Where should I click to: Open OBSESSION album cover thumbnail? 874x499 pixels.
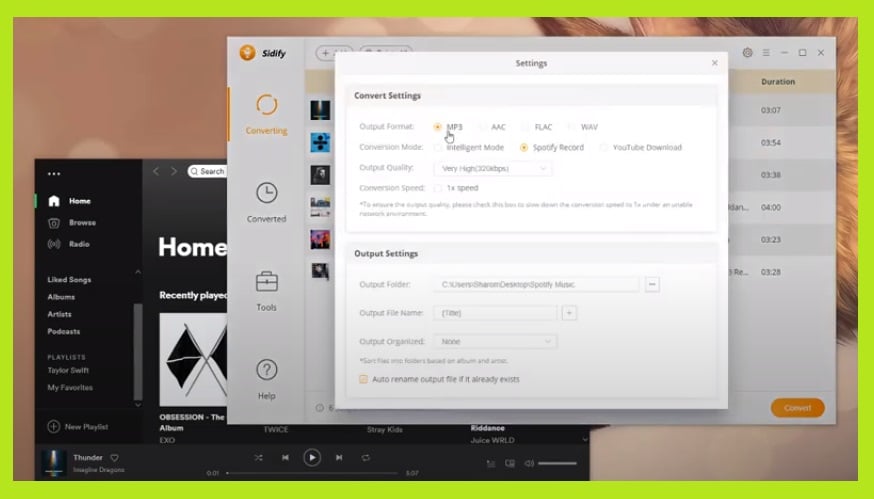[193, 360]
